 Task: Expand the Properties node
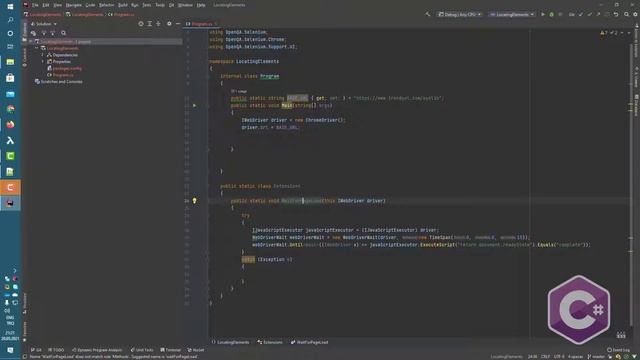(43, 62)
